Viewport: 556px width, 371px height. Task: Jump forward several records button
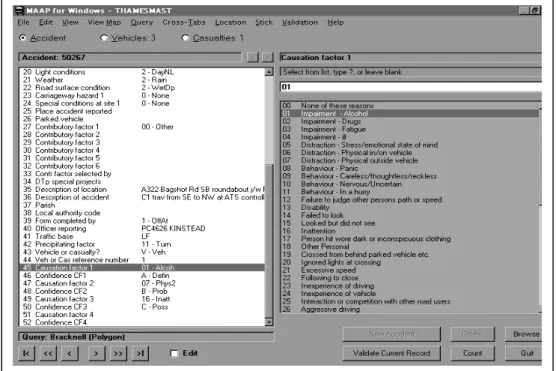point(118,353)
